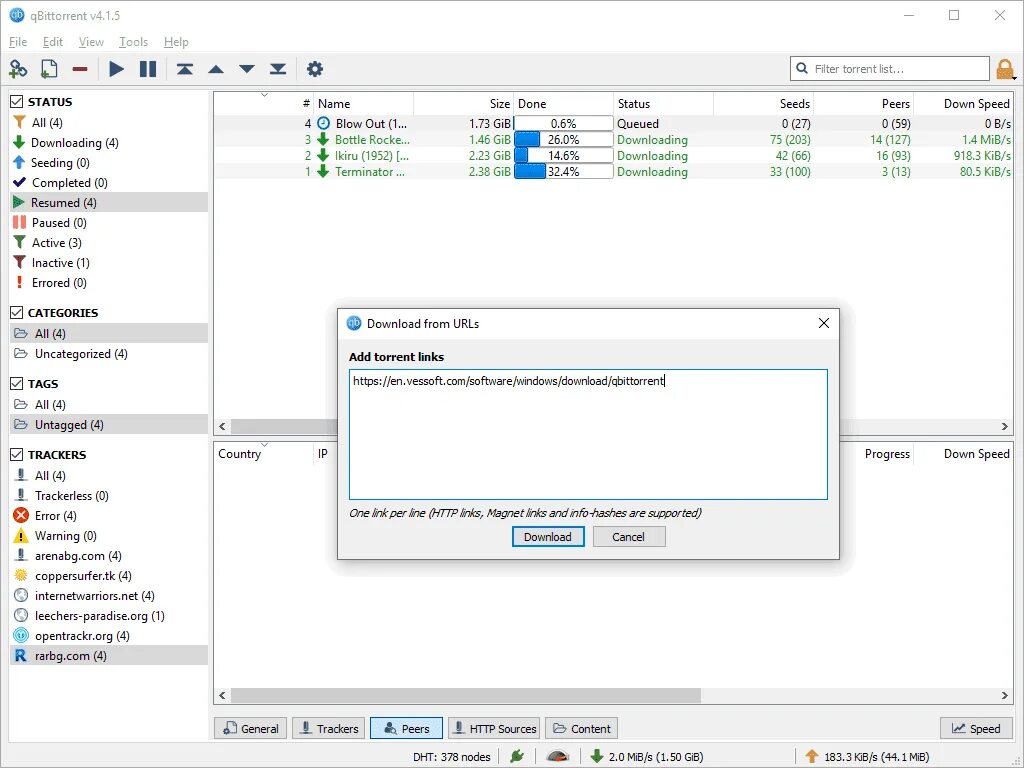Screen dimensions: 1024x768
Task: Click the green download speed arrow in status bar
Action: pos(596,756)
